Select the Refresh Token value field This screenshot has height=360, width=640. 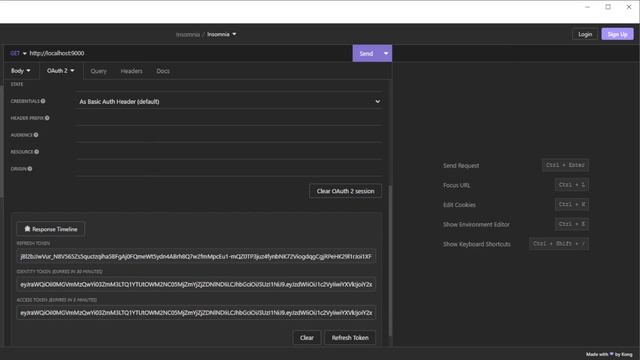[196, 256]
